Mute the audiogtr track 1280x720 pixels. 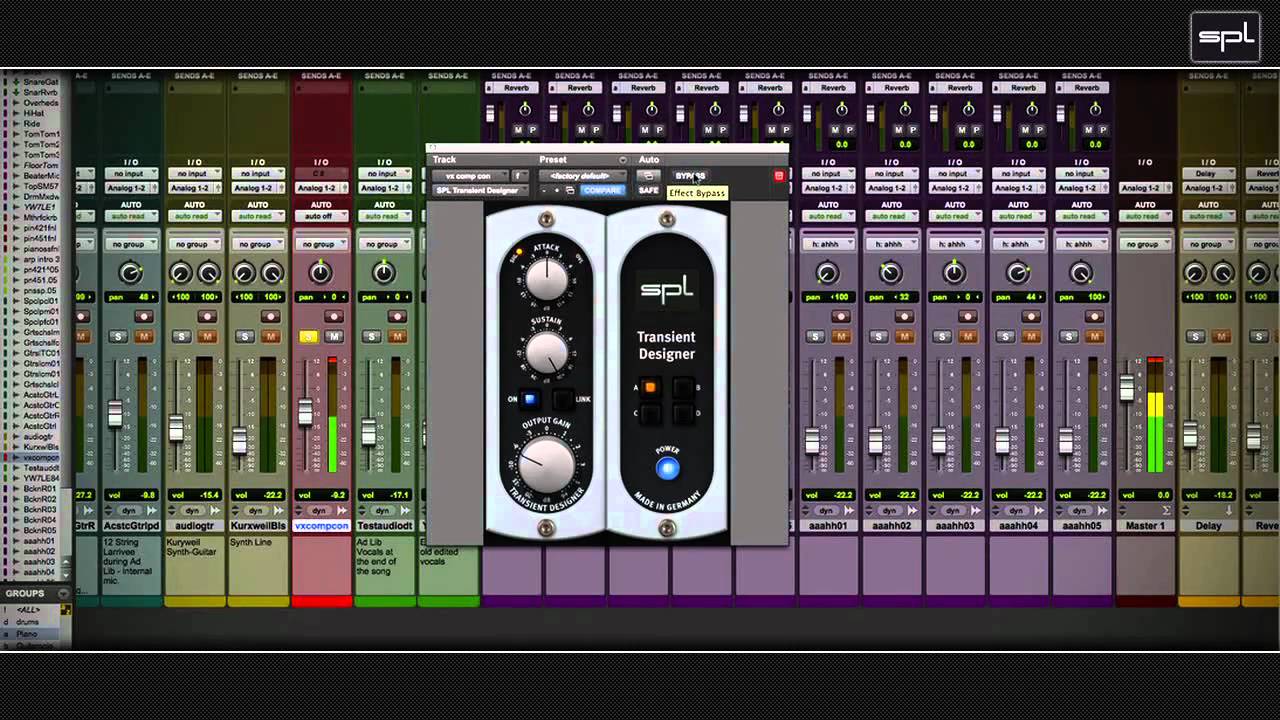(207, 336)
